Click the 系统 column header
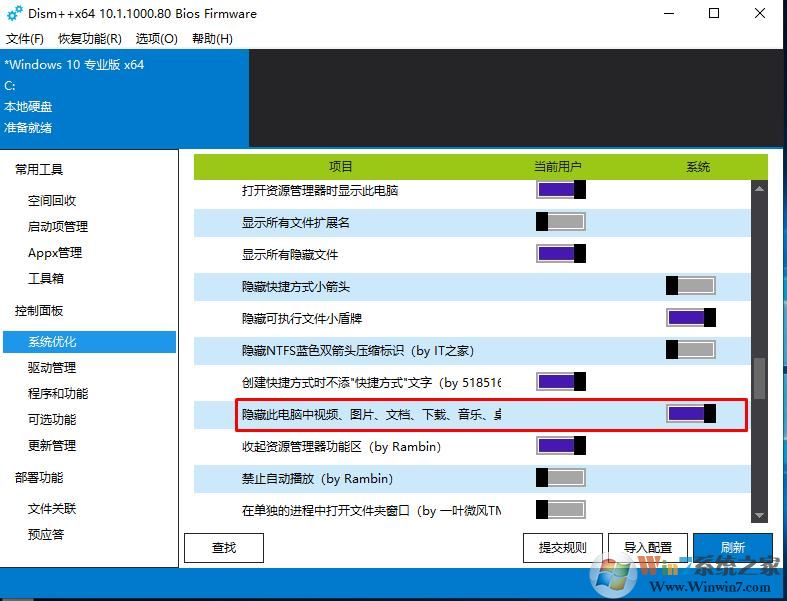787x601 pixels. pos(698,167)
